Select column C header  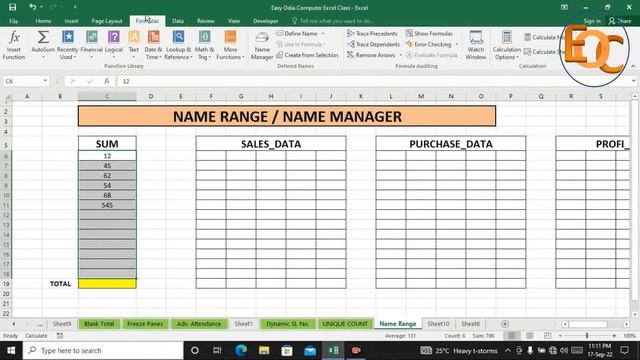click(x=107, y=96)
